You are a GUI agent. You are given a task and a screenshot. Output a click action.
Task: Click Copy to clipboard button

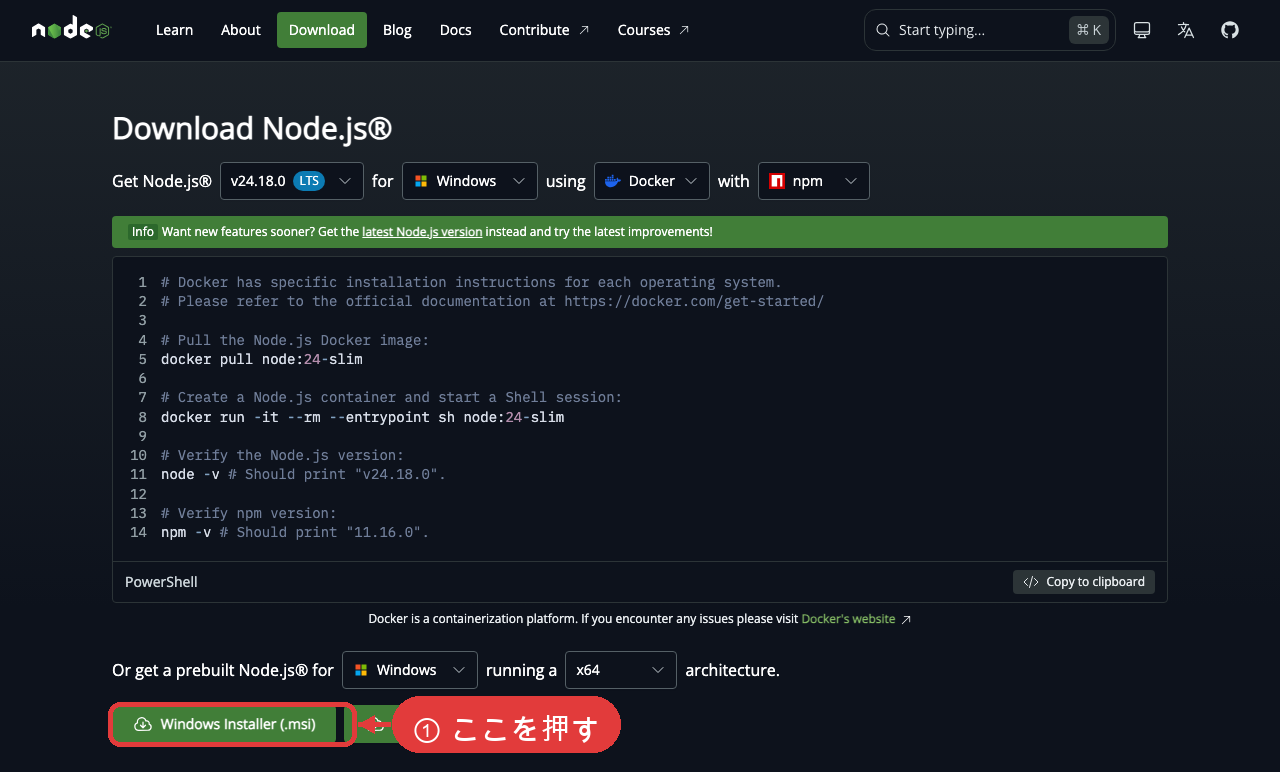[1084, 582]
